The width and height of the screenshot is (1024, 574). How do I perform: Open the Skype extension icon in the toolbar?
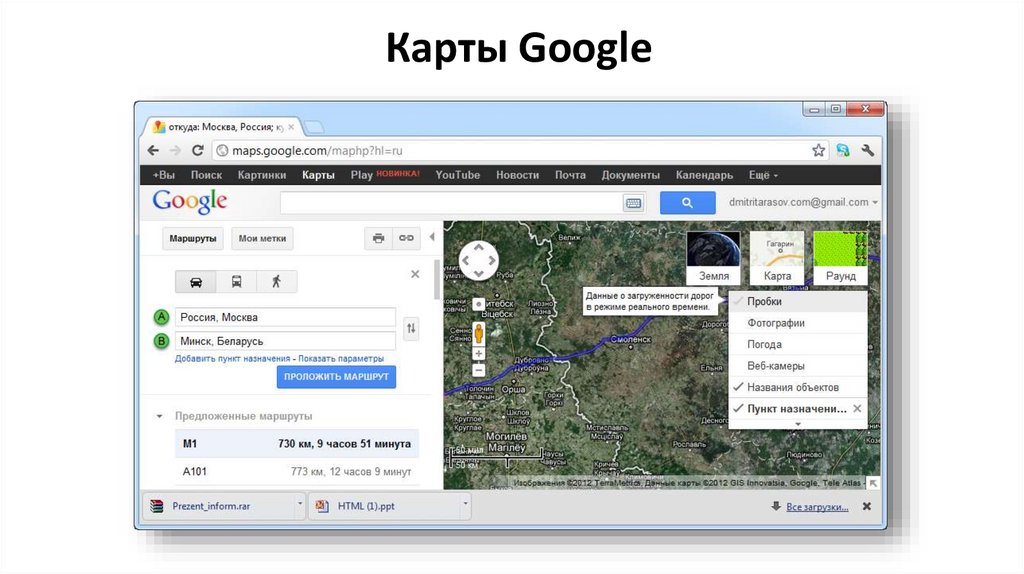coord(842,151)
